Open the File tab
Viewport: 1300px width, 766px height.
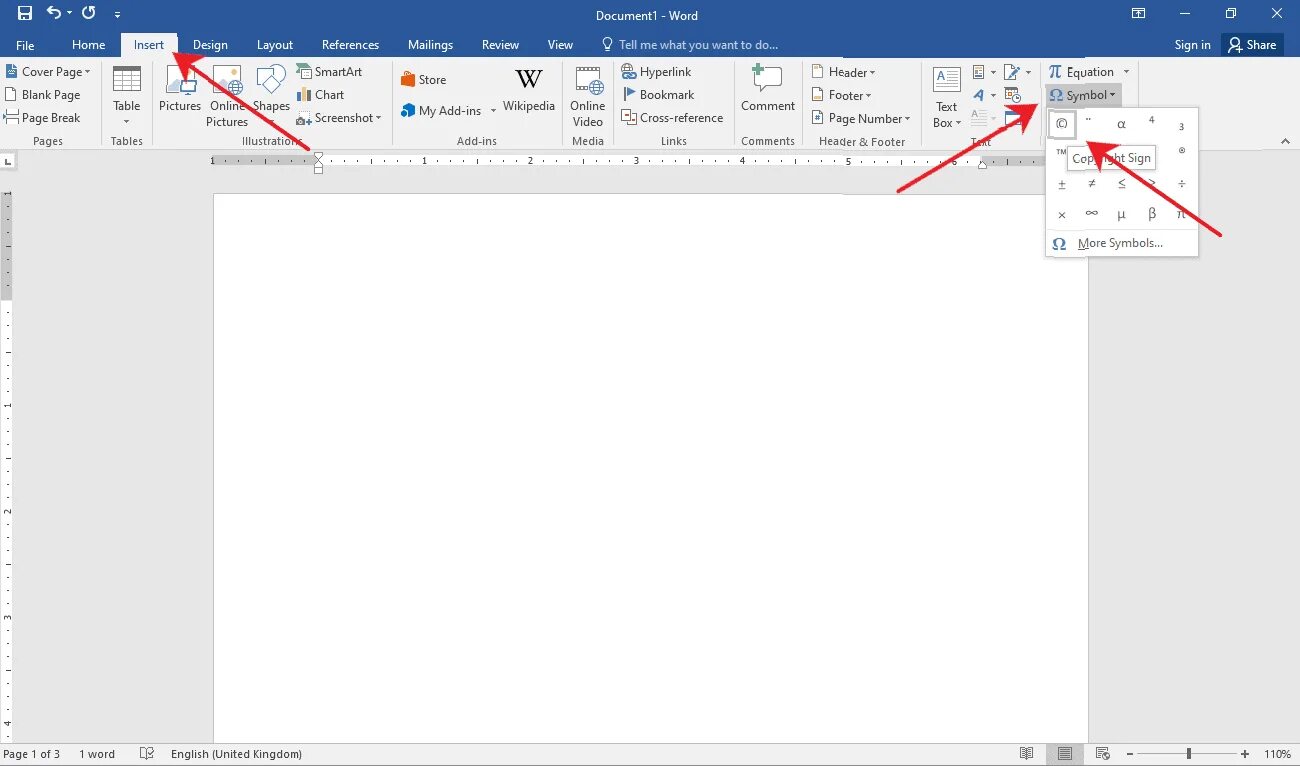[25, 45]
